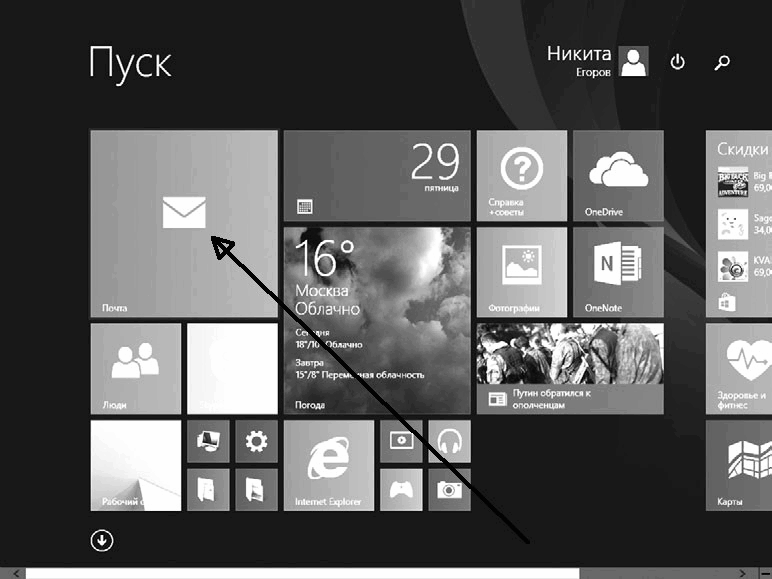Open the Люди people tile
The image size is (772, 579).
coord(136,369)
